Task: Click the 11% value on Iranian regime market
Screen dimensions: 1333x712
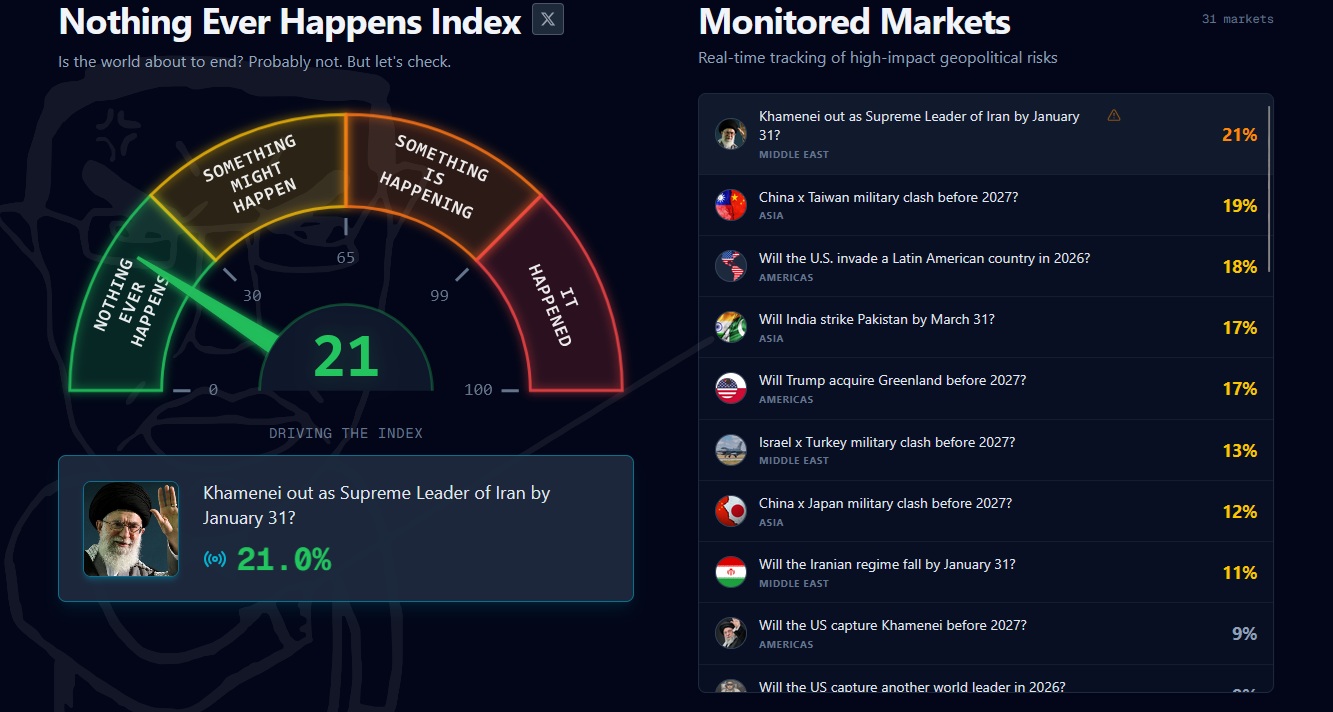Action: coord(1239,572)
